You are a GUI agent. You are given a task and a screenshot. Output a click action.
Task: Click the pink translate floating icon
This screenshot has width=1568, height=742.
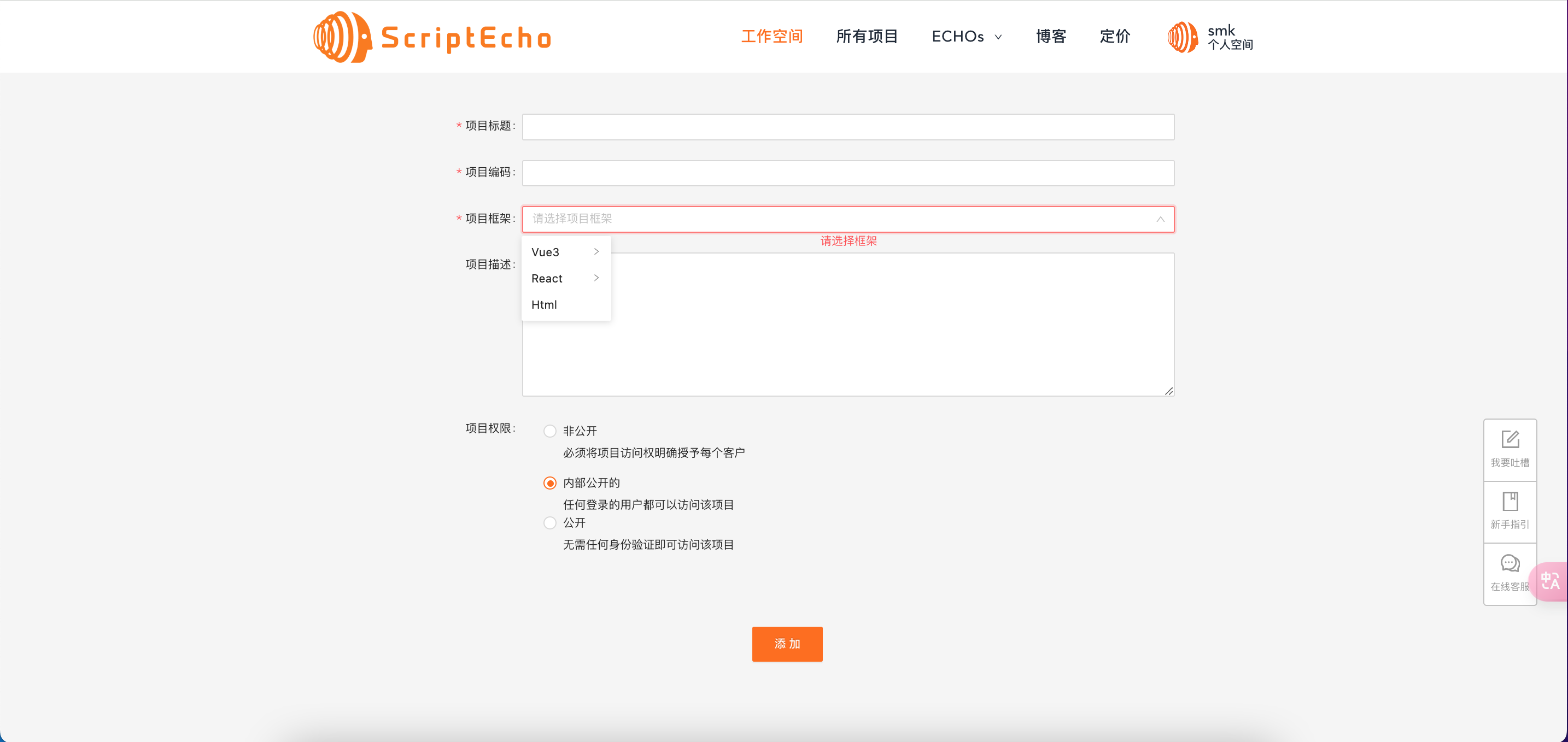[1550, 581]
